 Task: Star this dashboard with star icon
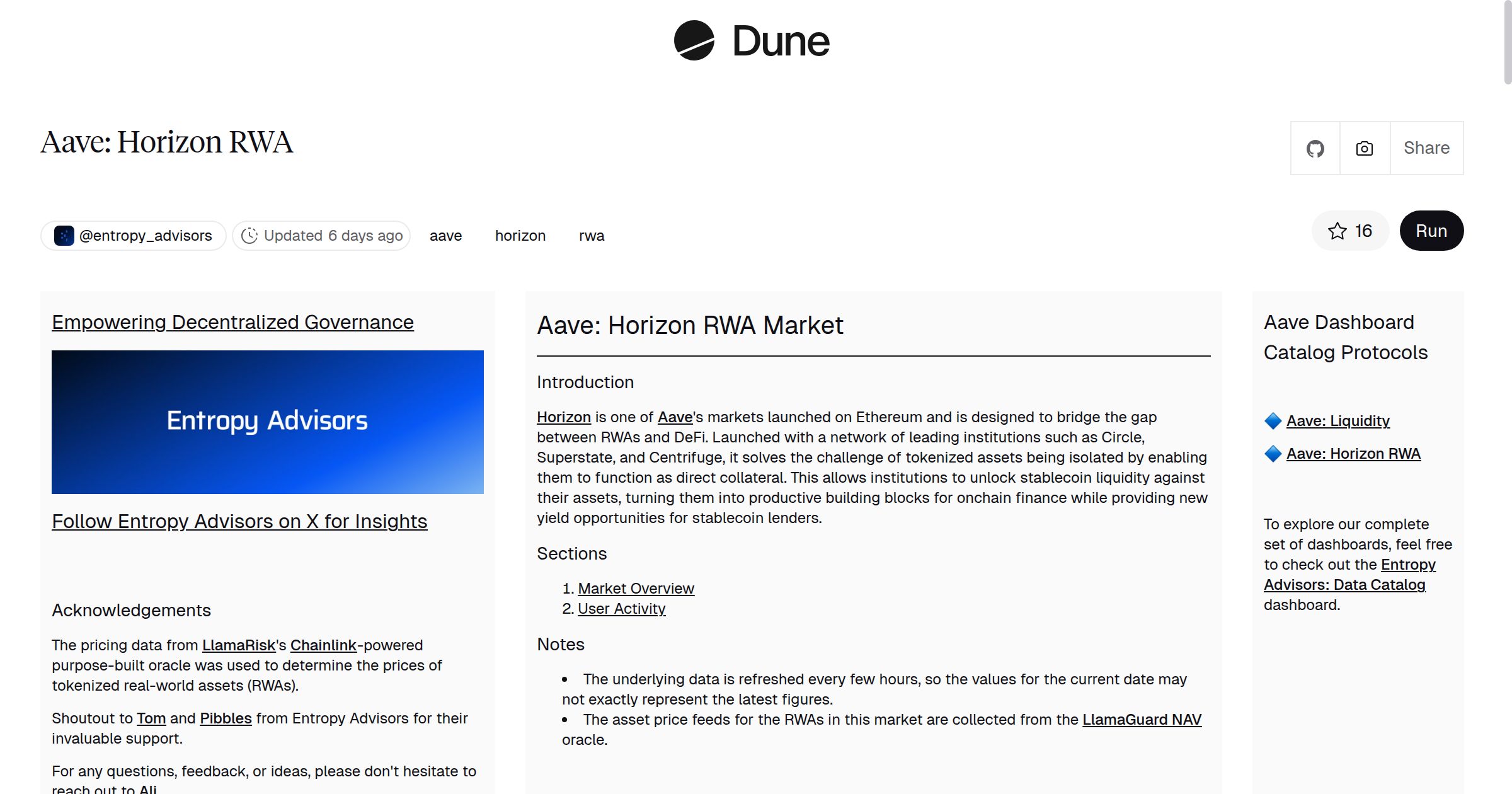(x=1337, y=231)
